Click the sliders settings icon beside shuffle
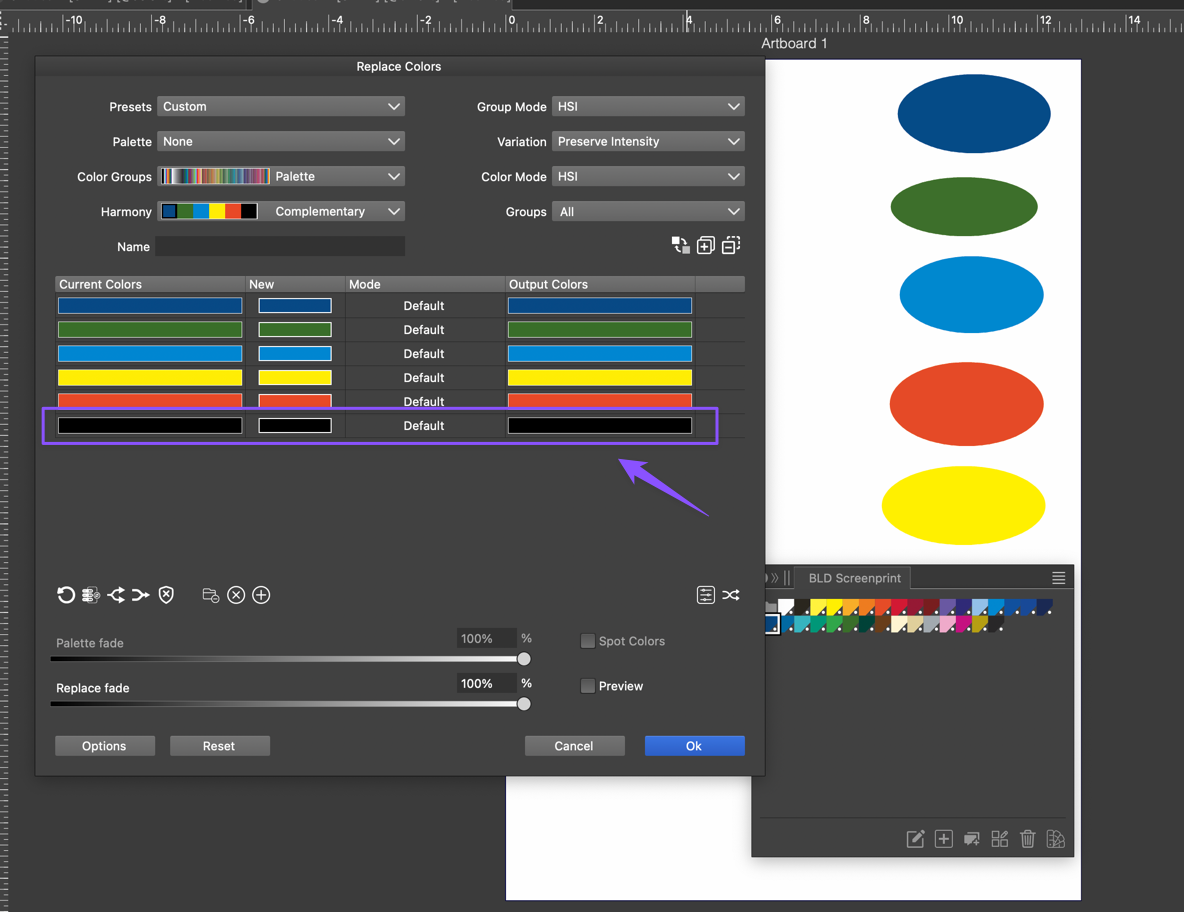Viewport: 1184px width, 912px height. (x=705, y=595)
